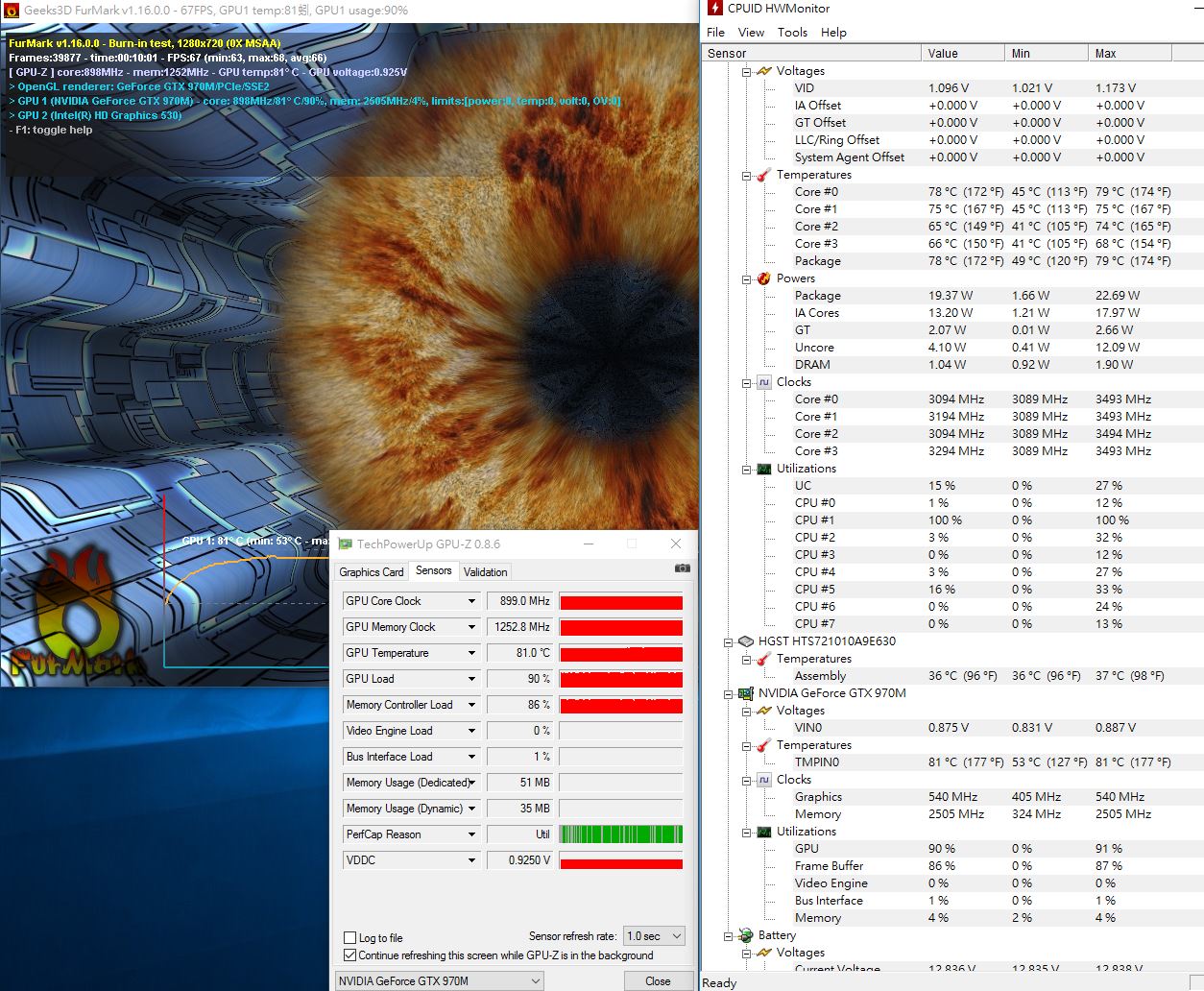Click the flame icon beside Powers

pos(764,278)
